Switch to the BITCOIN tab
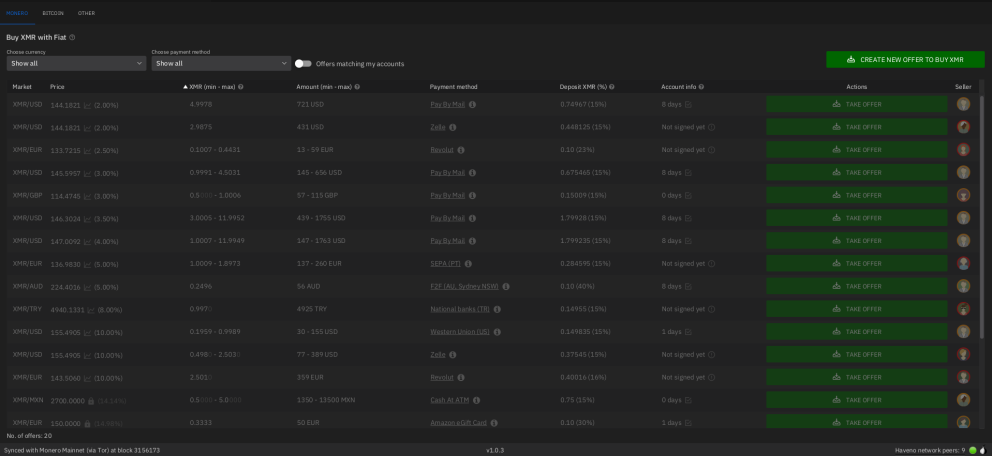Viewport: 992px width, 456px height. pos(53,13)
